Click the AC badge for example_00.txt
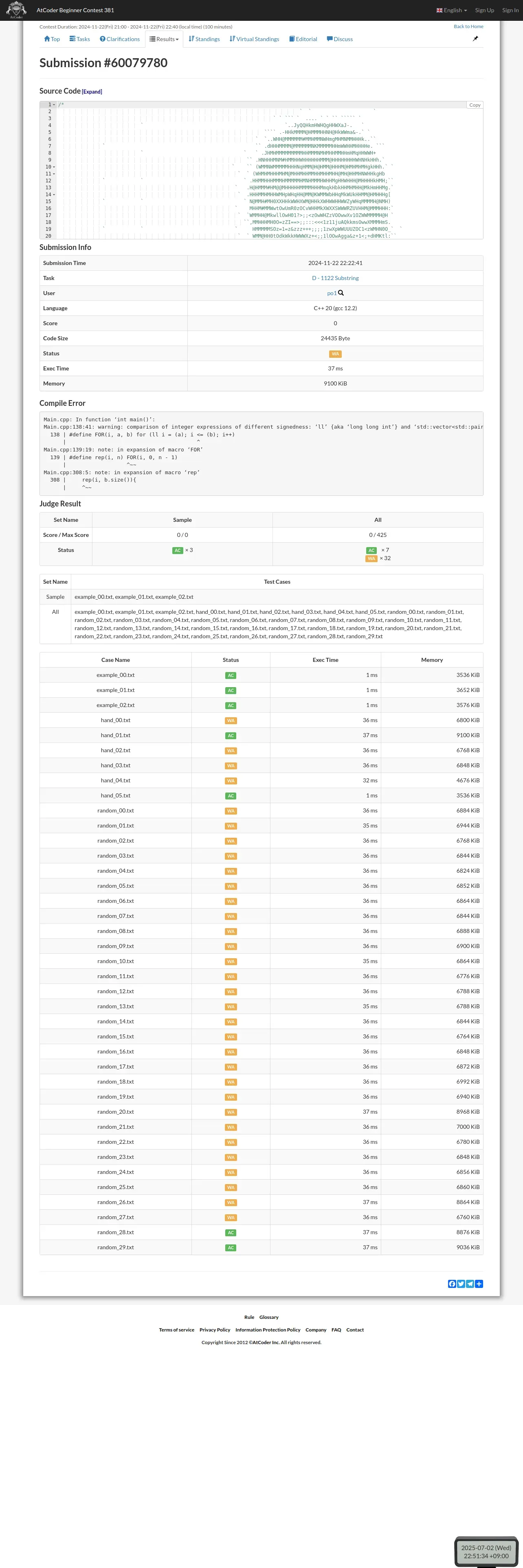This screenshot has height=1568, width=523. [x=231, y=675]
